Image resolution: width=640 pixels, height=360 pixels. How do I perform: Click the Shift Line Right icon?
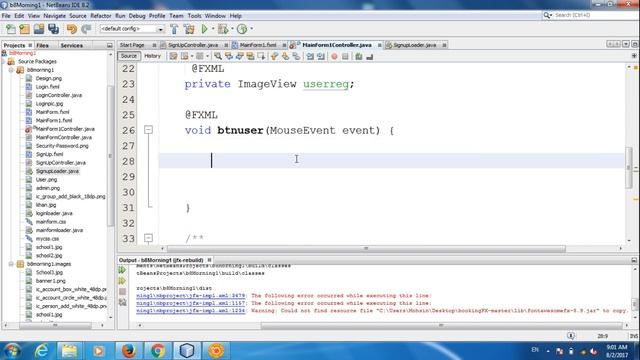tap(321, 56)
